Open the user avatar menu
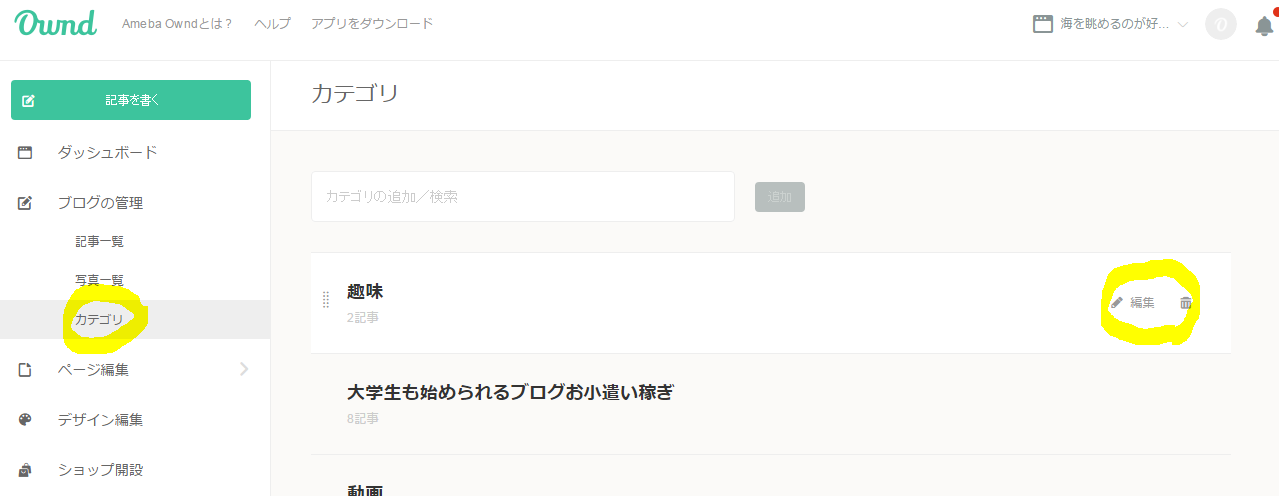Viewport: 1279px width, 496px height. click(1221, 24)
